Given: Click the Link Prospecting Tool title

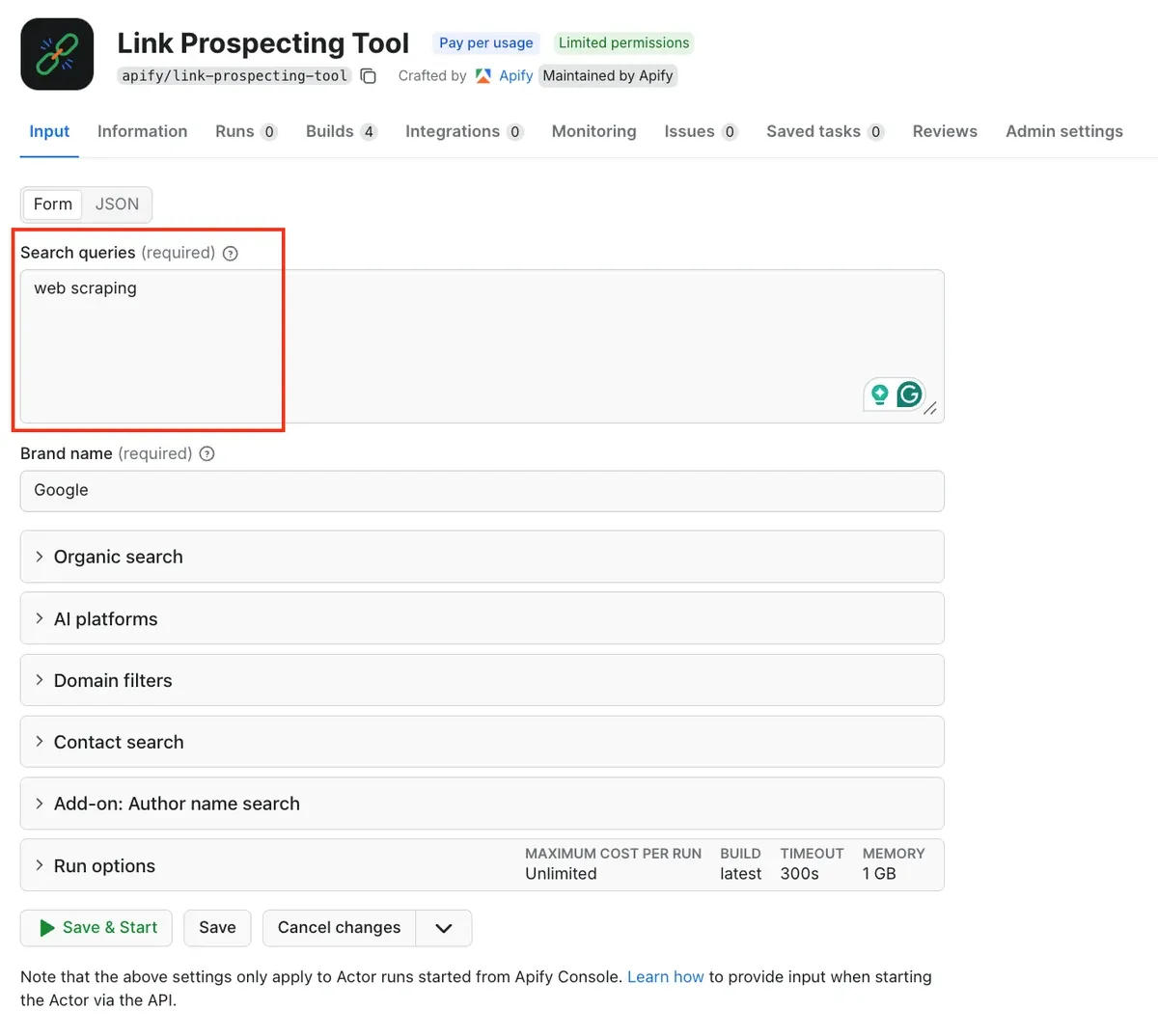Looking at the screenshot, I should [262, 43].
